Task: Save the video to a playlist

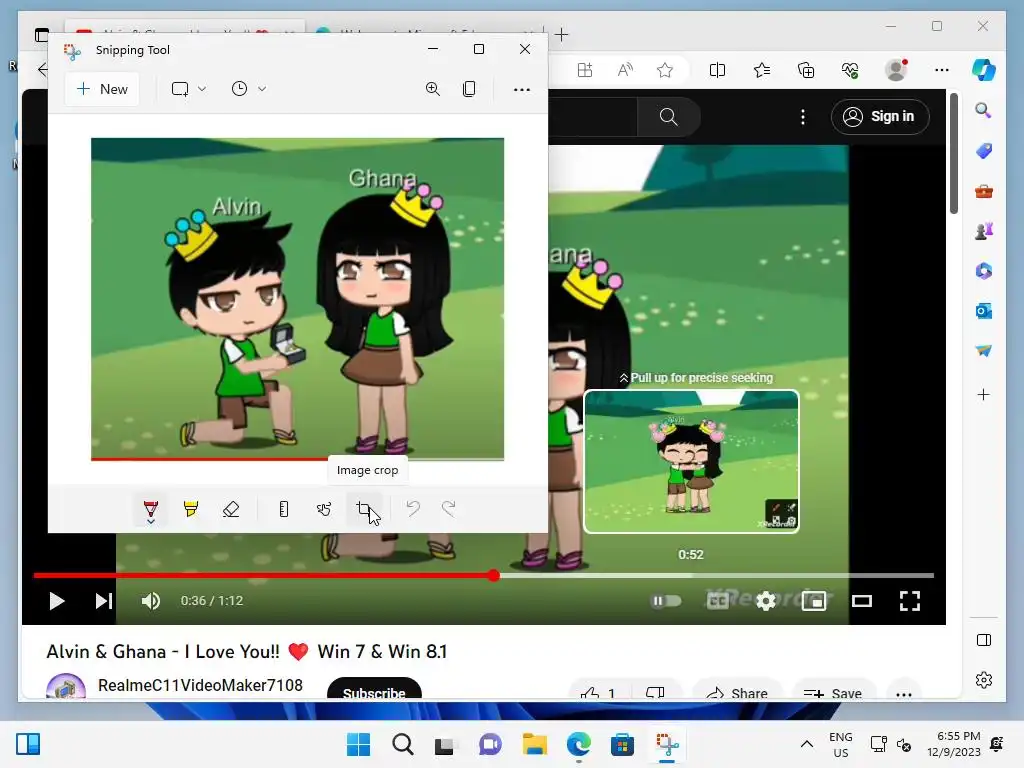Action: point(833,692)
